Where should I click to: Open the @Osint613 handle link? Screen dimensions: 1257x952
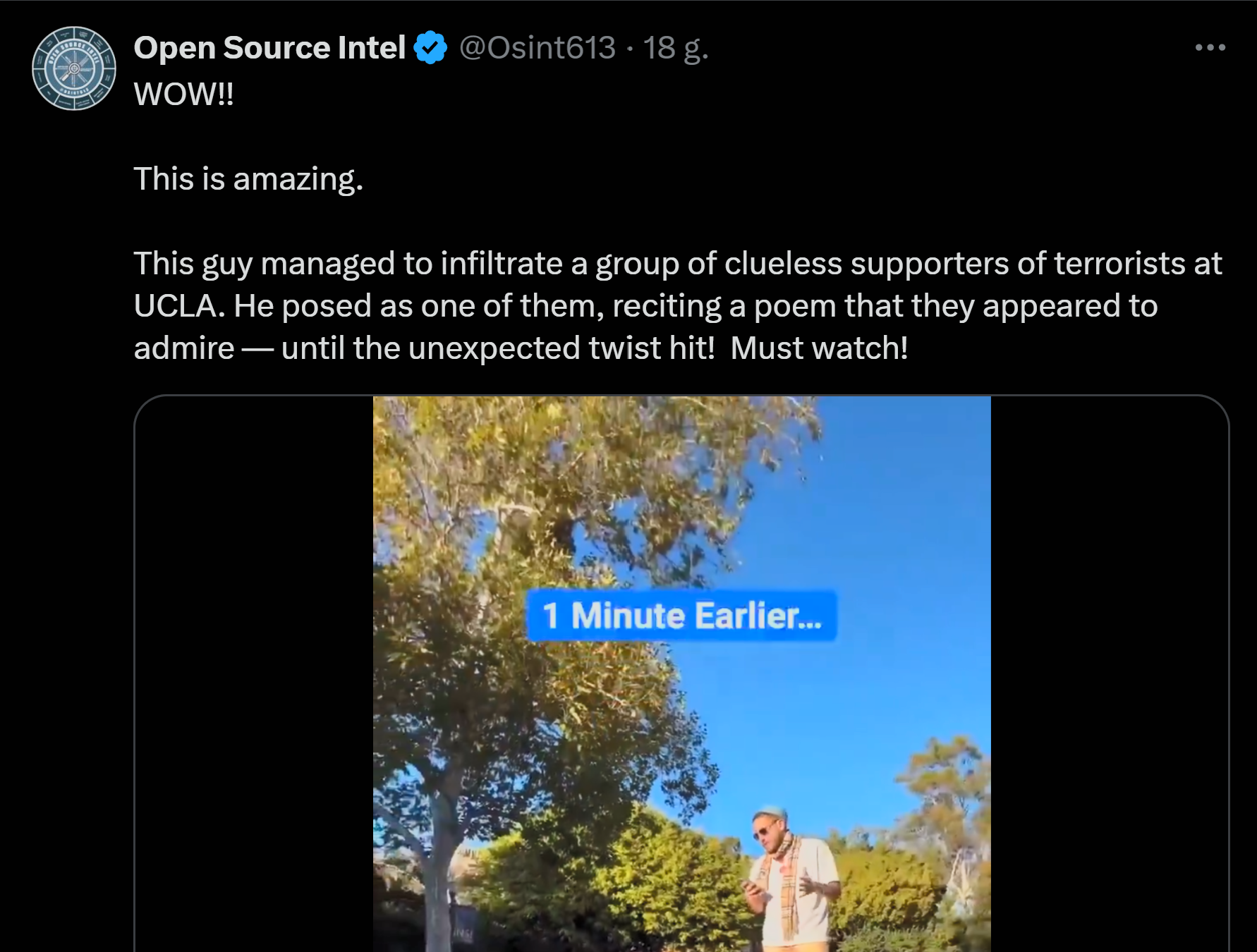[x=538, y=48]
